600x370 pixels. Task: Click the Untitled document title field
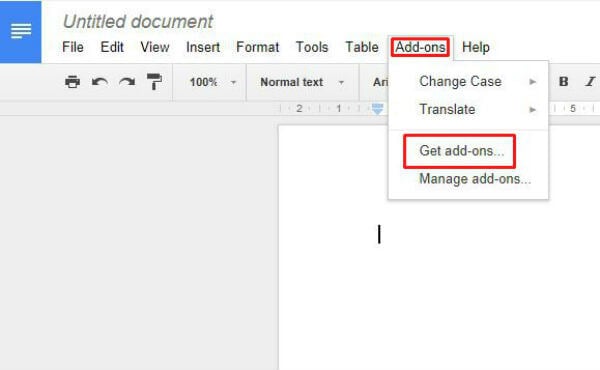[x=138, y=21]
